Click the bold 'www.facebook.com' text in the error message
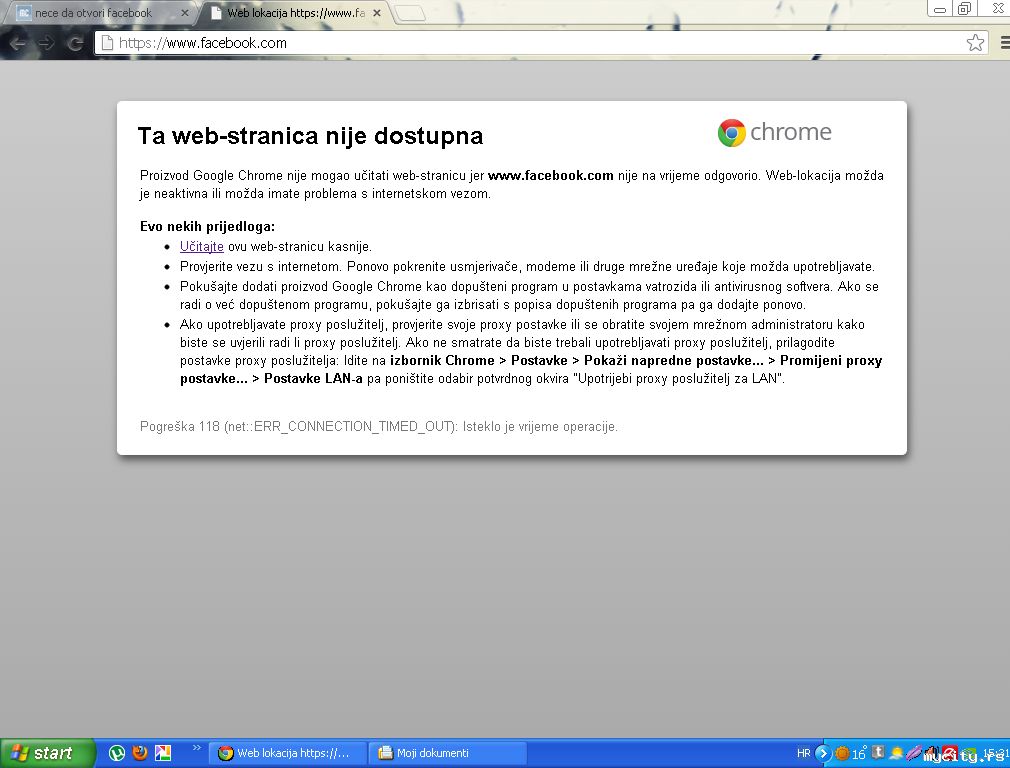Image resolution: width=1010 pixels, height=768 pixels. point(551,176)
